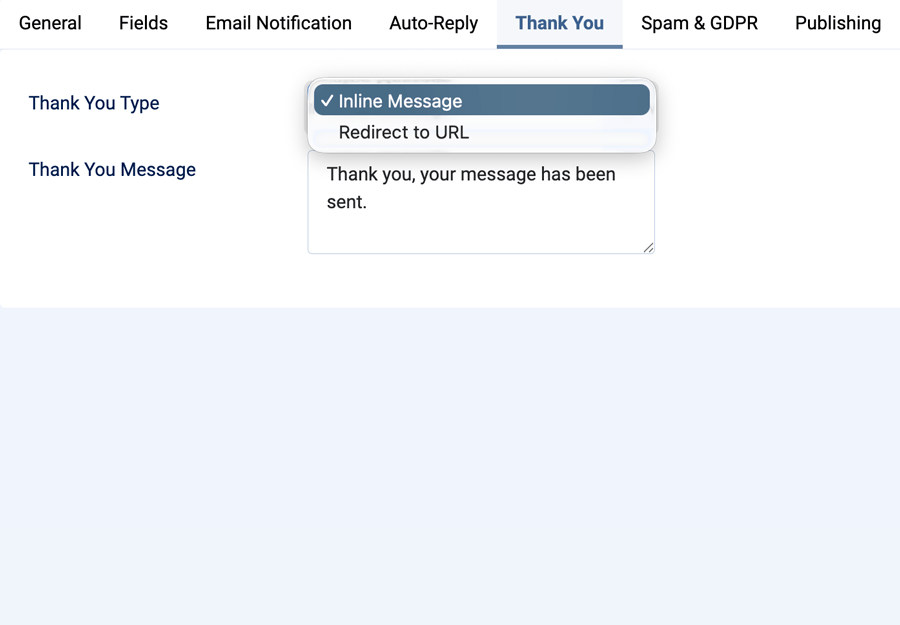Open the Publishing tab
Screen dimensions: 900x625
point(838,23)
